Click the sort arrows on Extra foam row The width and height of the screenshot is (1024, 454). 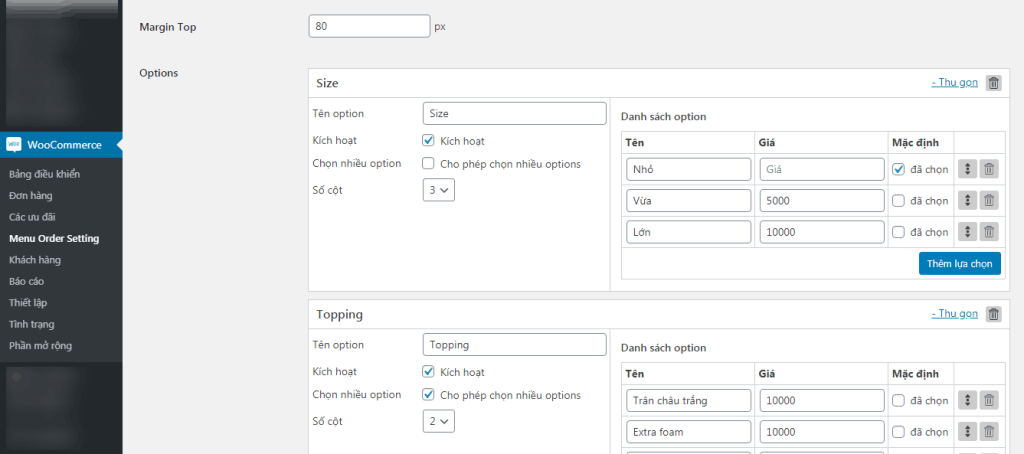pyautogui.click(x=967, y=432)
